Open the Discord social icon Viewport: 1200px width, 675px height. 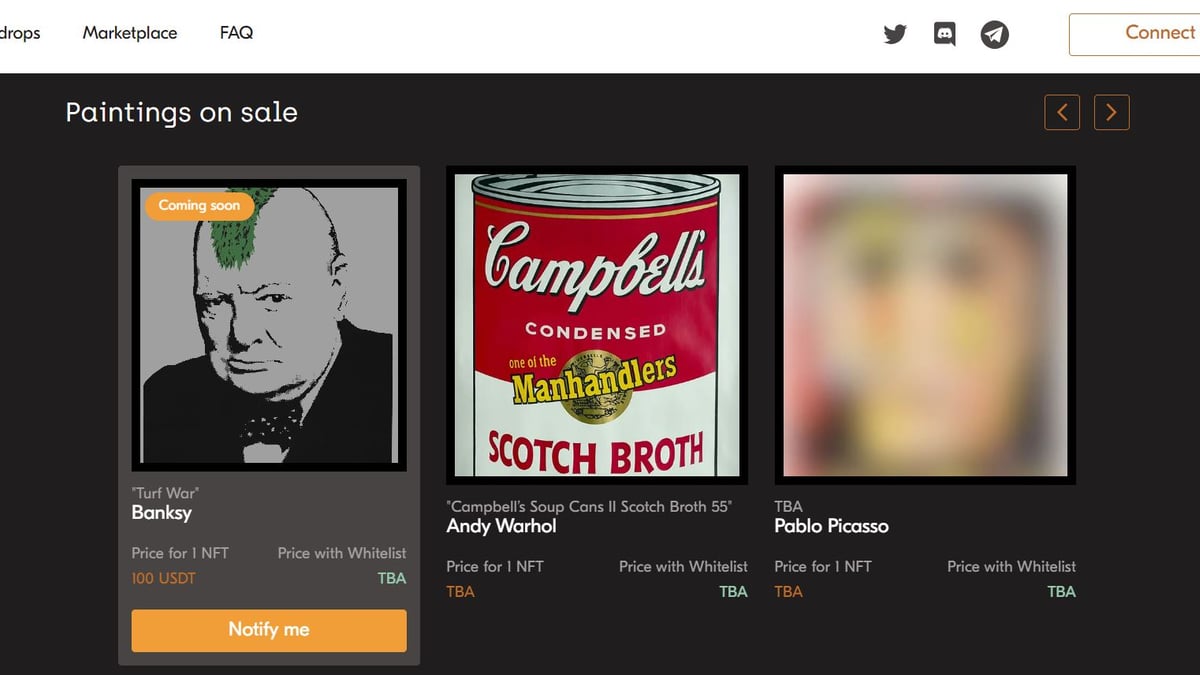coord(944,34)
